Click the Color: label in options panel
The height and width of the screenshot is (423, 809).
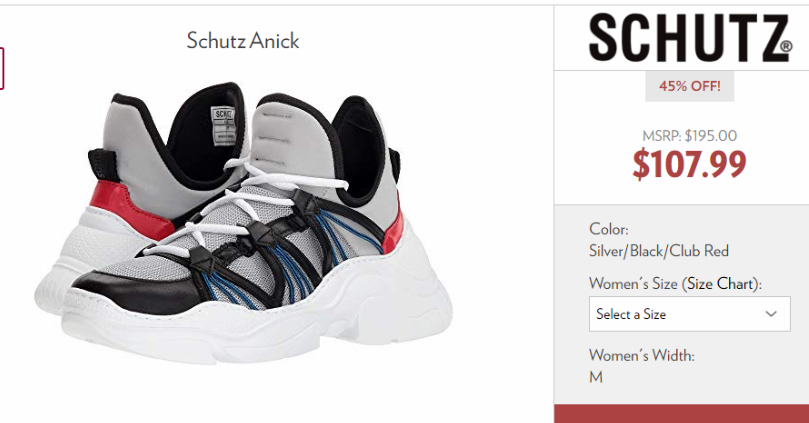pos(609,229)
